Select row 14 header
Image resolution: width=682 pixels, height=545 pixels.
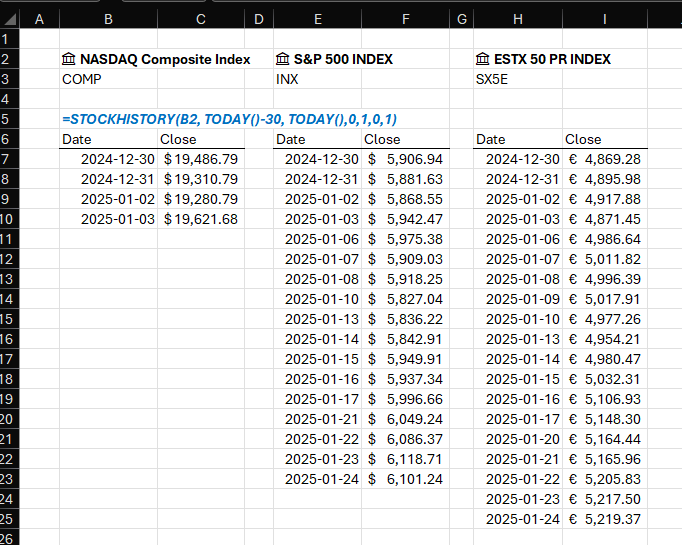click(x=10, y=299)
